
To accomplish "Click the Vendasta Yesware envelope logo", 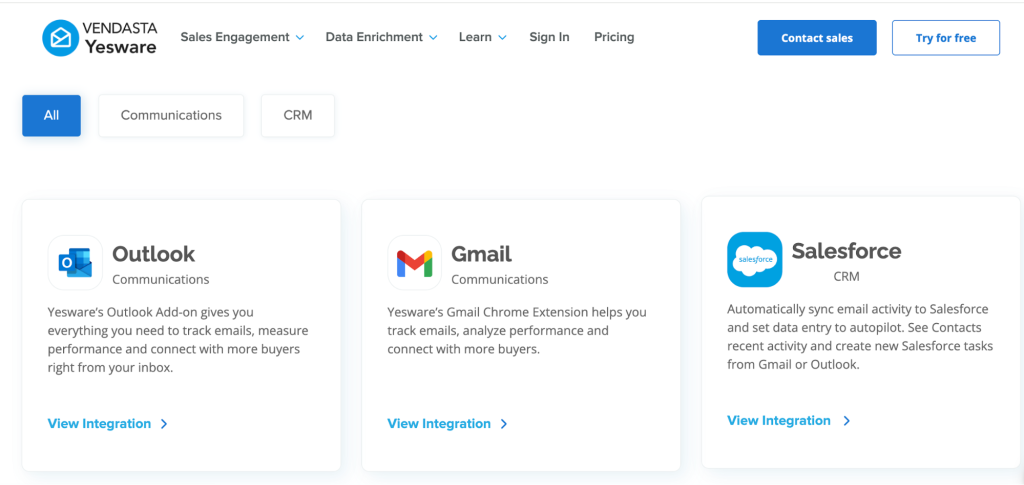I will click(60, 38).
